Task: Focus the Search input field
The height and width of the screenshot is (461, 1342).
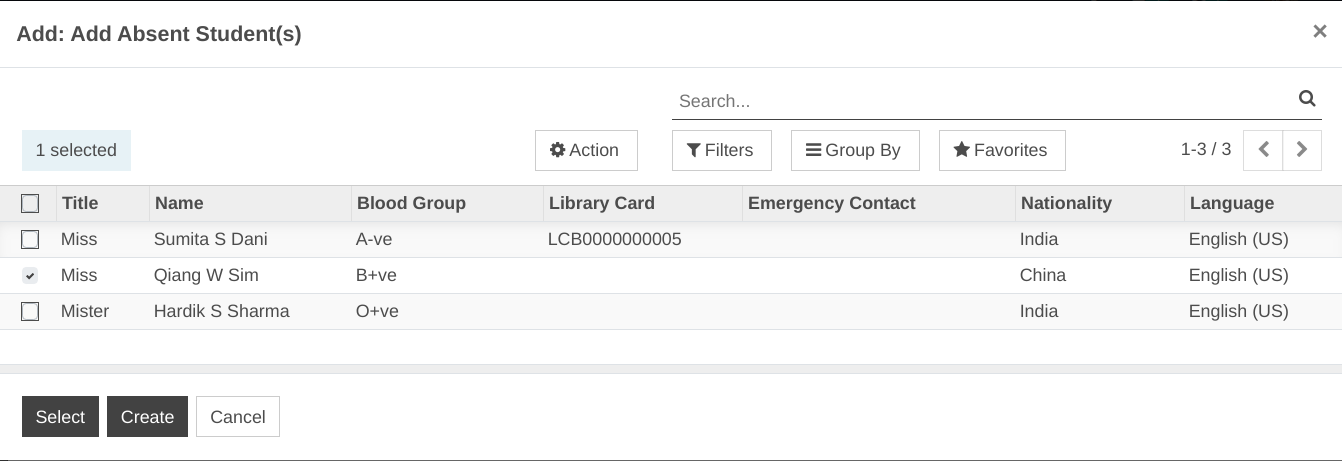Action: [983, 101]
